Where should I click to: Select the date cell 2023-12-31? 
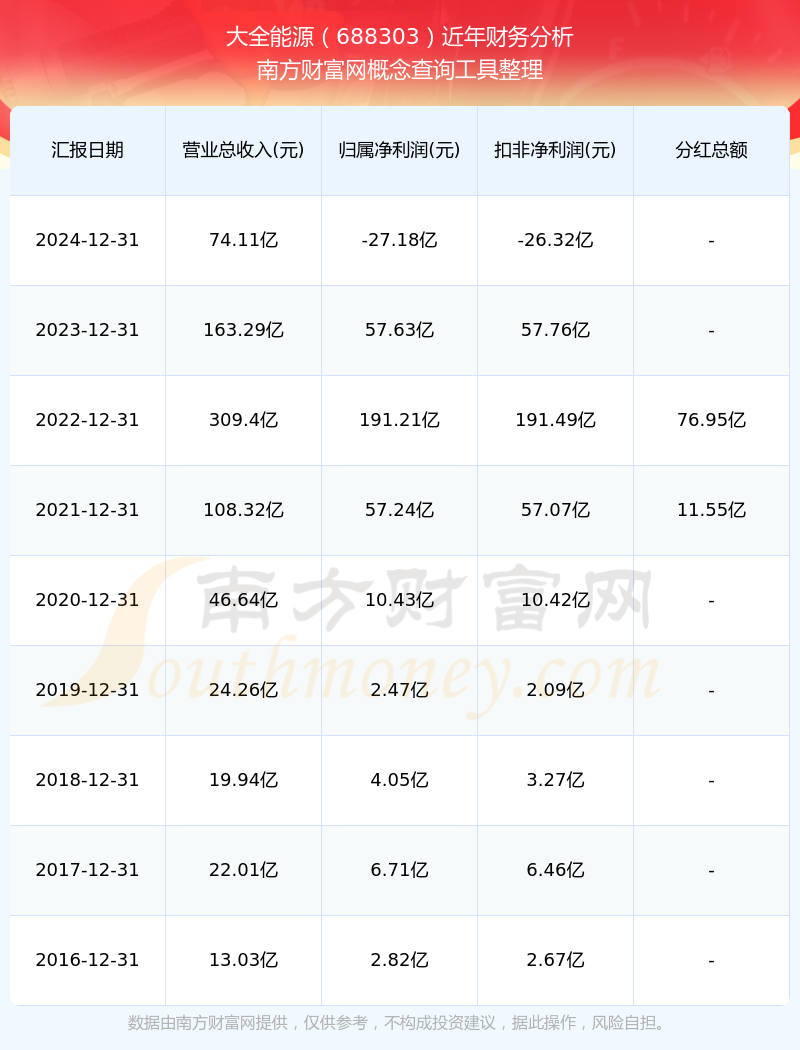[88, 330]
